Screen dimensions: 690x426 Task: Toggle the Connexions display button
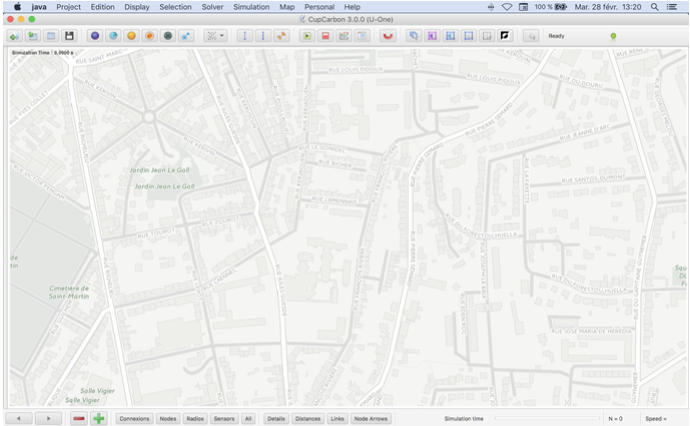pyautogui.click(x=134, y=418)
